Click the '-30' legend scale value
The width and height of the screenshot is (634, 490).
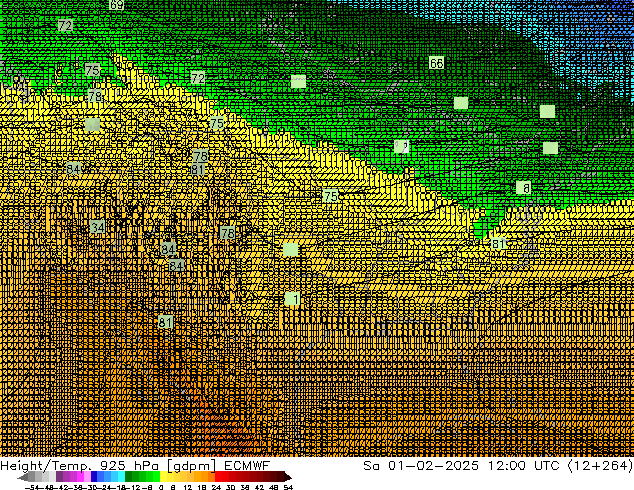click(92, 487)
